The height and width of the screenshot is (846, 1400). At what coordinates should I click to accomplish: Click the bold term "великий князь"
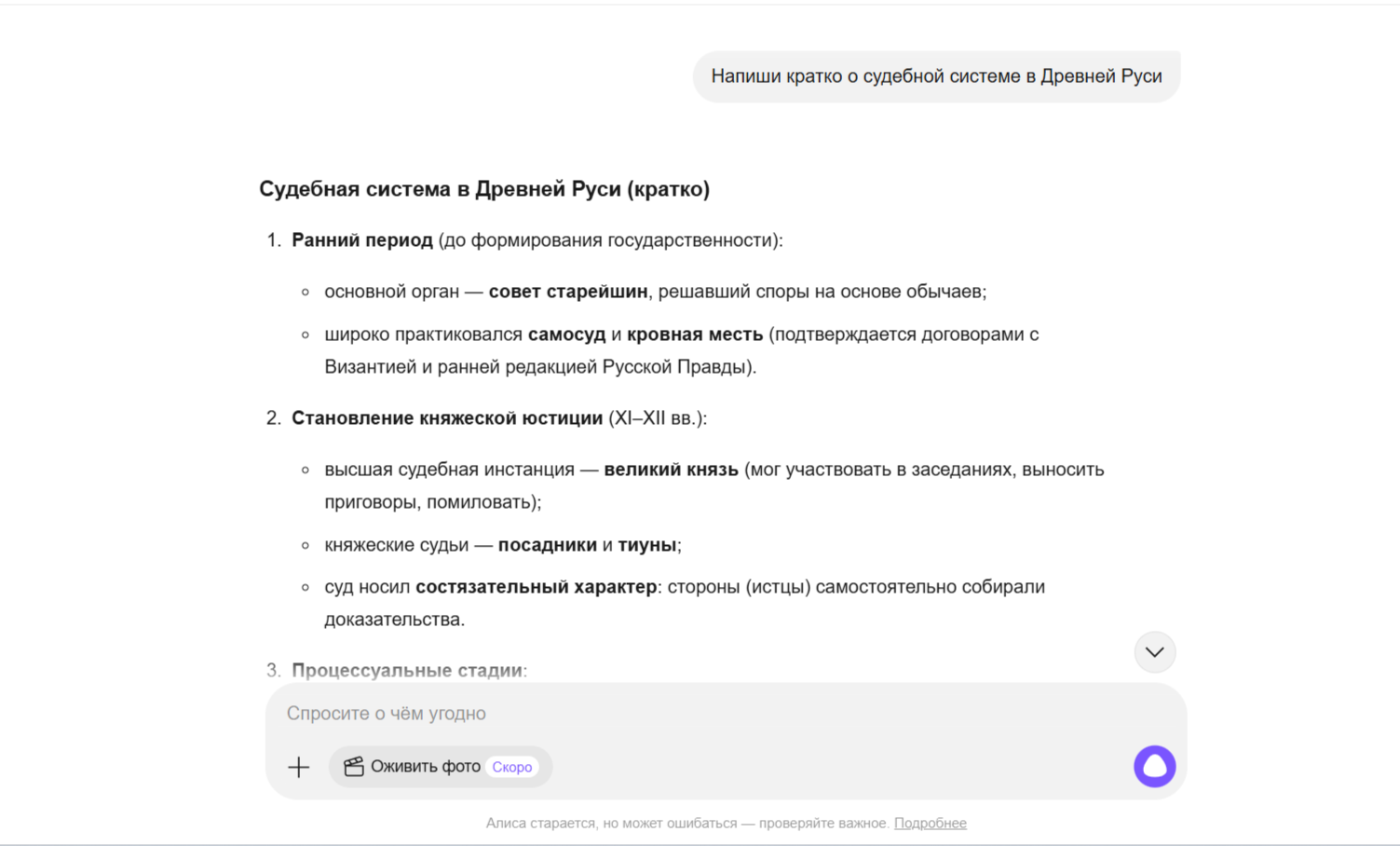(x=671, y=470)
